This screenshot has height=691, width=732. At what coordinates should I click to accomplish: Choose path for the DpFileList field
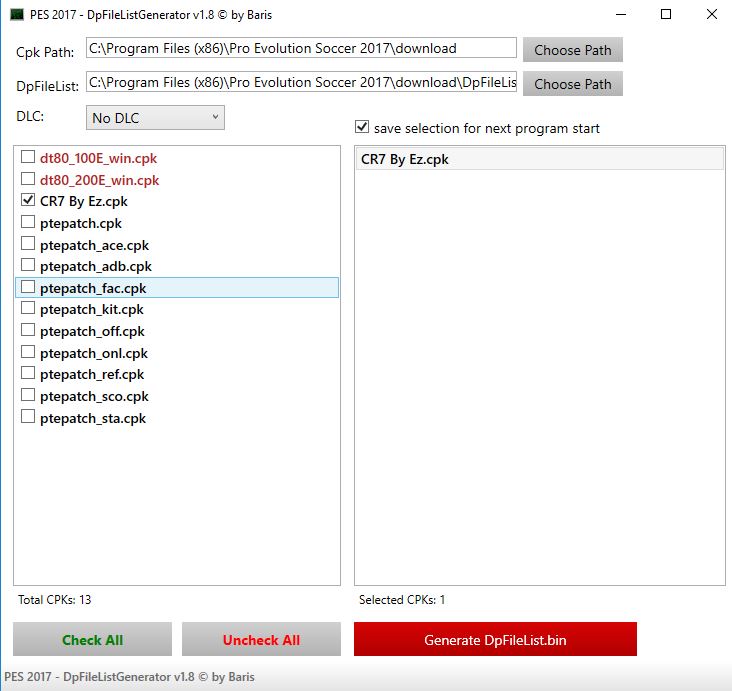click(x=572, y=84)
